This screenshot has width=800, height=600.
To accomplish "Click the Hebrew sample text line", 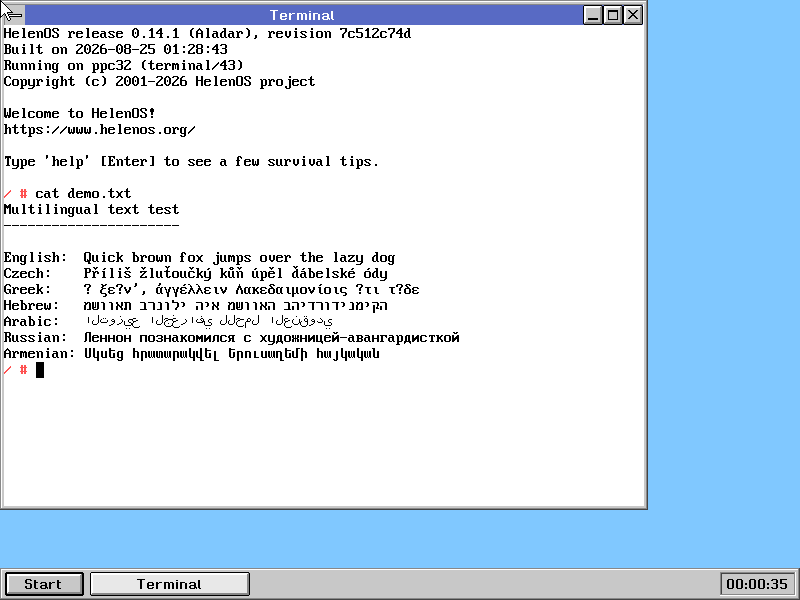I will pos(195,306).
